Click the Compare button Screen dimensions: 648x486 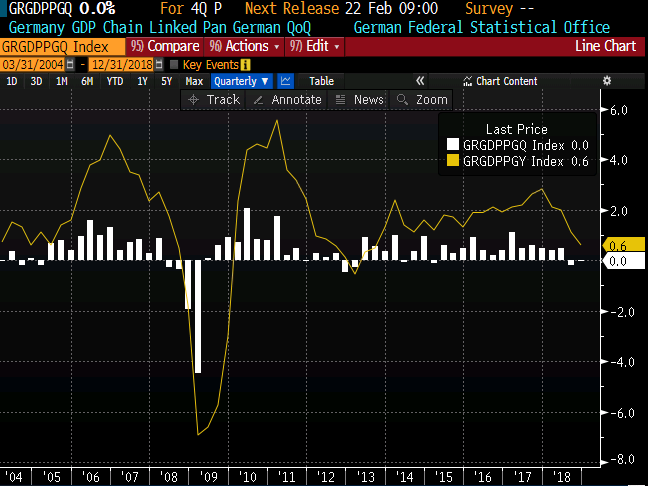[x=166, y=46]
